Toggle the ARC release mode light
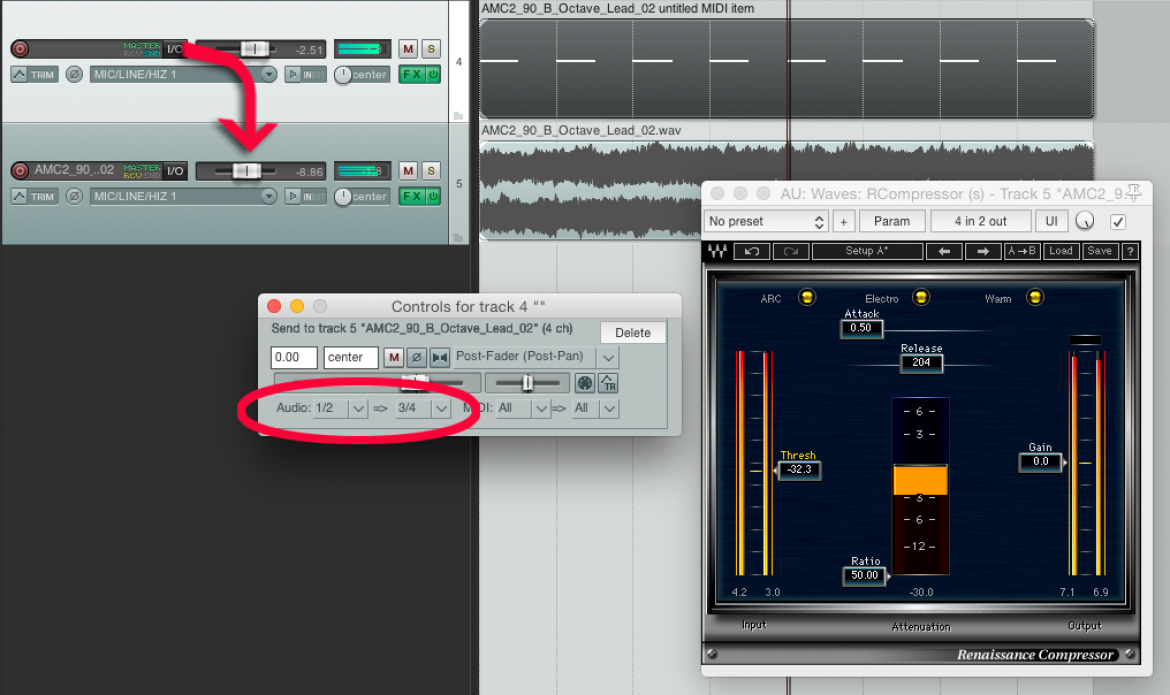Image resolution: width=1170 pixels, height=695 pixels. [807, 298]
